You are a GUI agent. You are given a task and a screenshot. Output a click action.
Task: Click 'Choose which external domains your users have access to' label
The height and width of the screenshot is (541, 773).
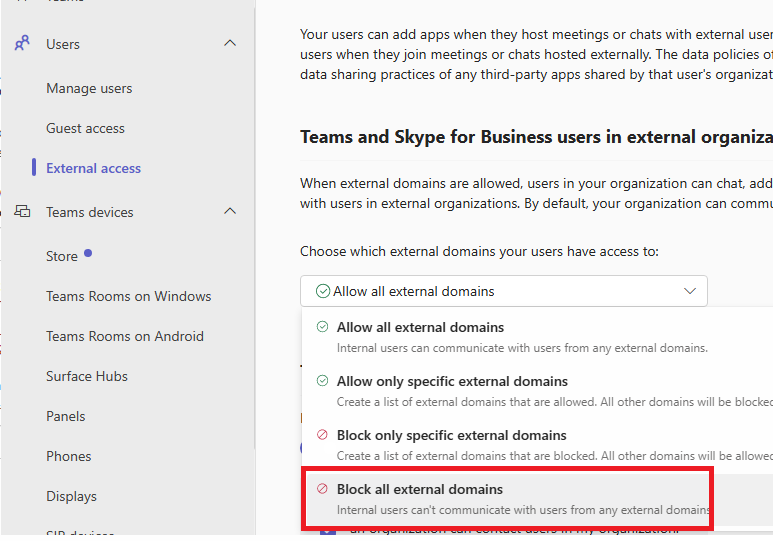[x=479, y=252]
